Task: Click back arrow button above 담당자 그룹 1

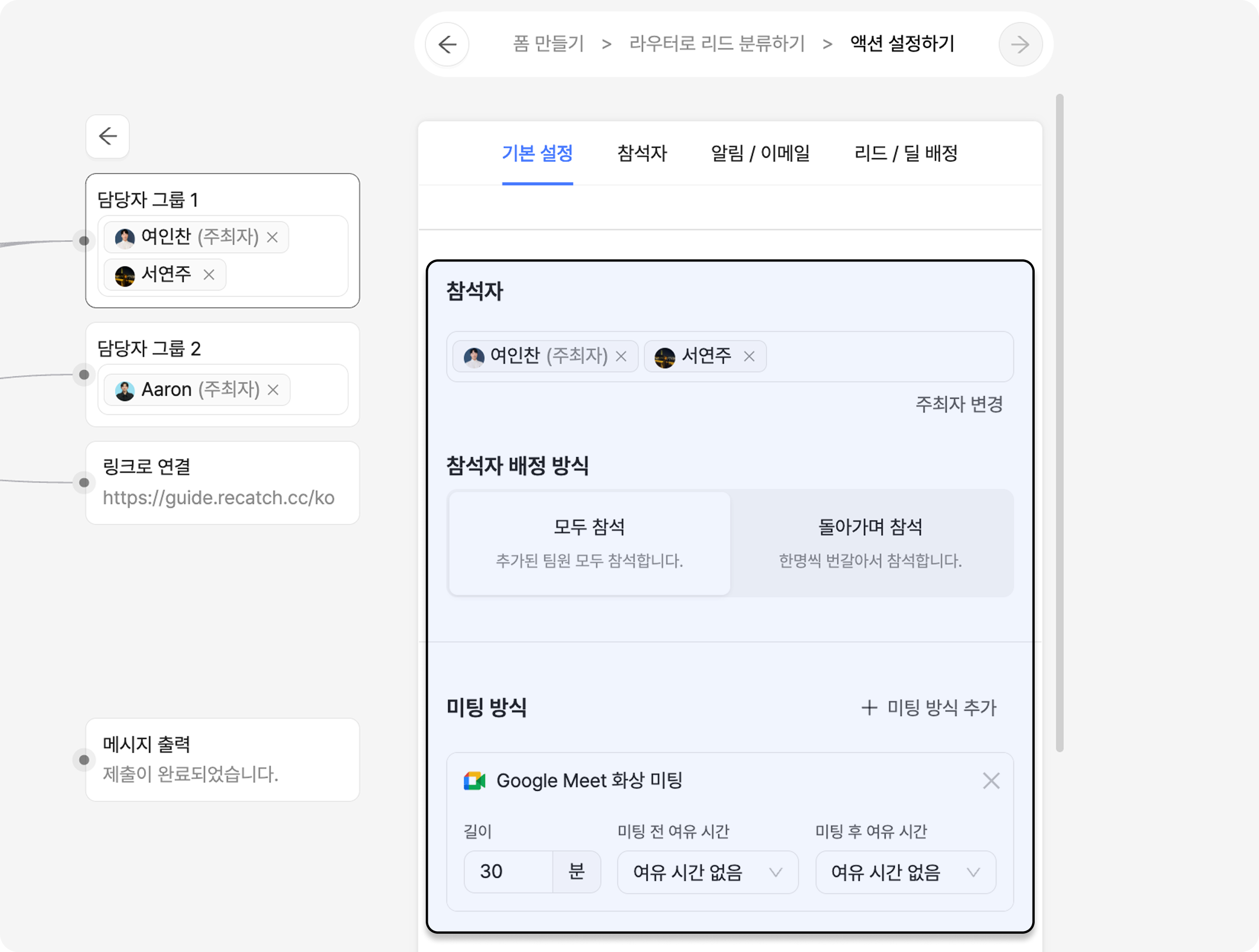Action: coord(107,137)
